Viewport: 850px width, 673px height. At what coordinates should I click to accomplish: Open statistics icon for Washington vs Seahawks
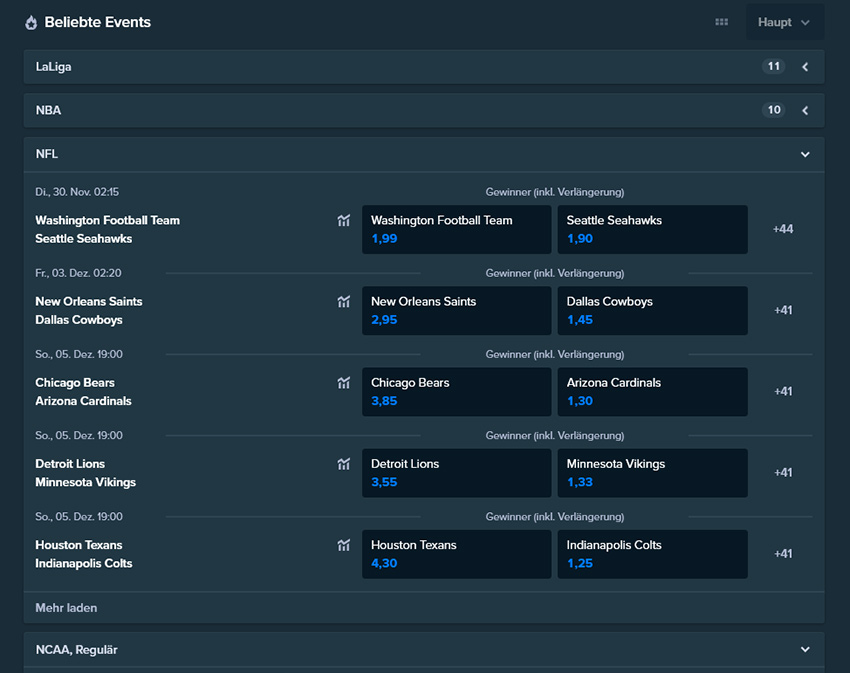[344, 220]
